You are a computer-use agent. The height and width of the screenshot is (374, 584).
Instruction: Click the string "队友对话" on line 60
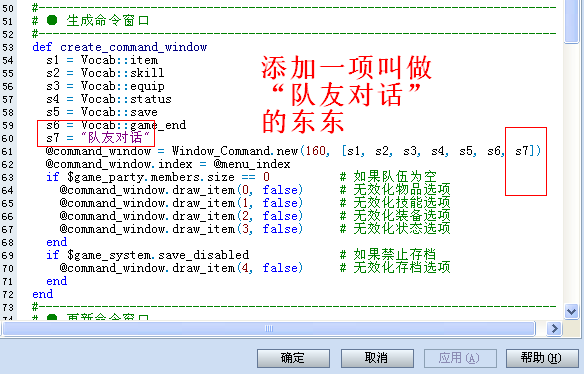115,138
